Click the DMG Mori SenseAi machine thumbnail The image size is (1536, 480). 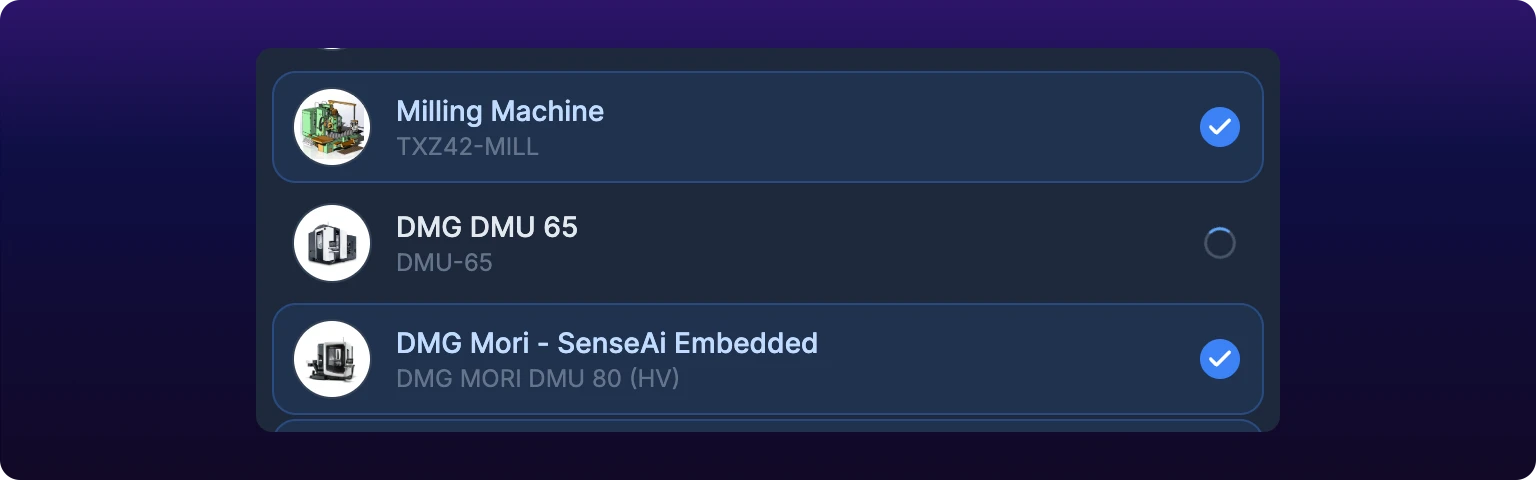(332, 359)
